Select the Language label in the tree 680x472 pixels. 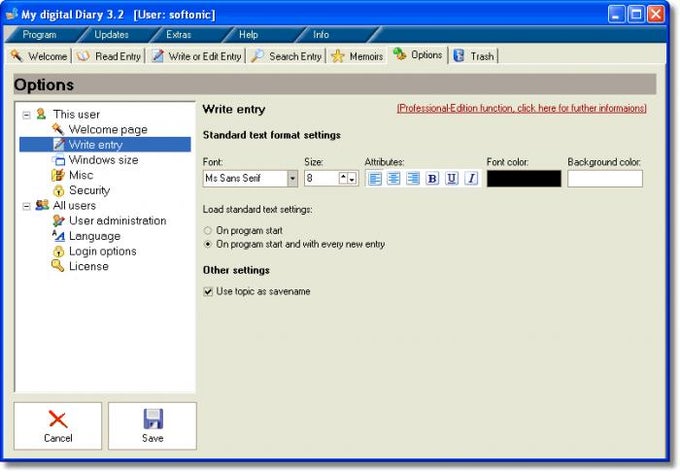click(x=95, y=236)
